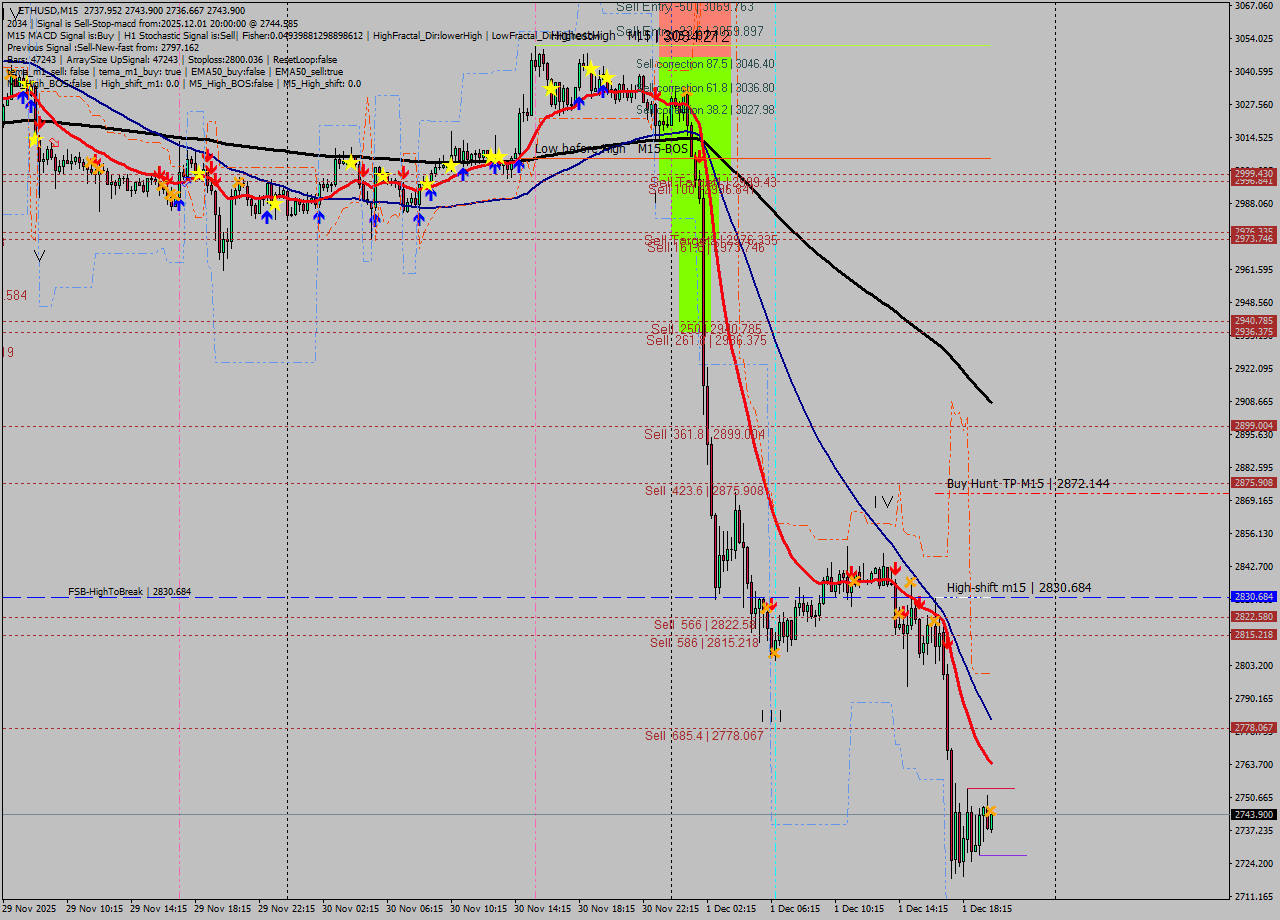The image size is (1280, 920).
Task: Click the blue 2830.684 price tag on axis
Action: [1253, 596]
